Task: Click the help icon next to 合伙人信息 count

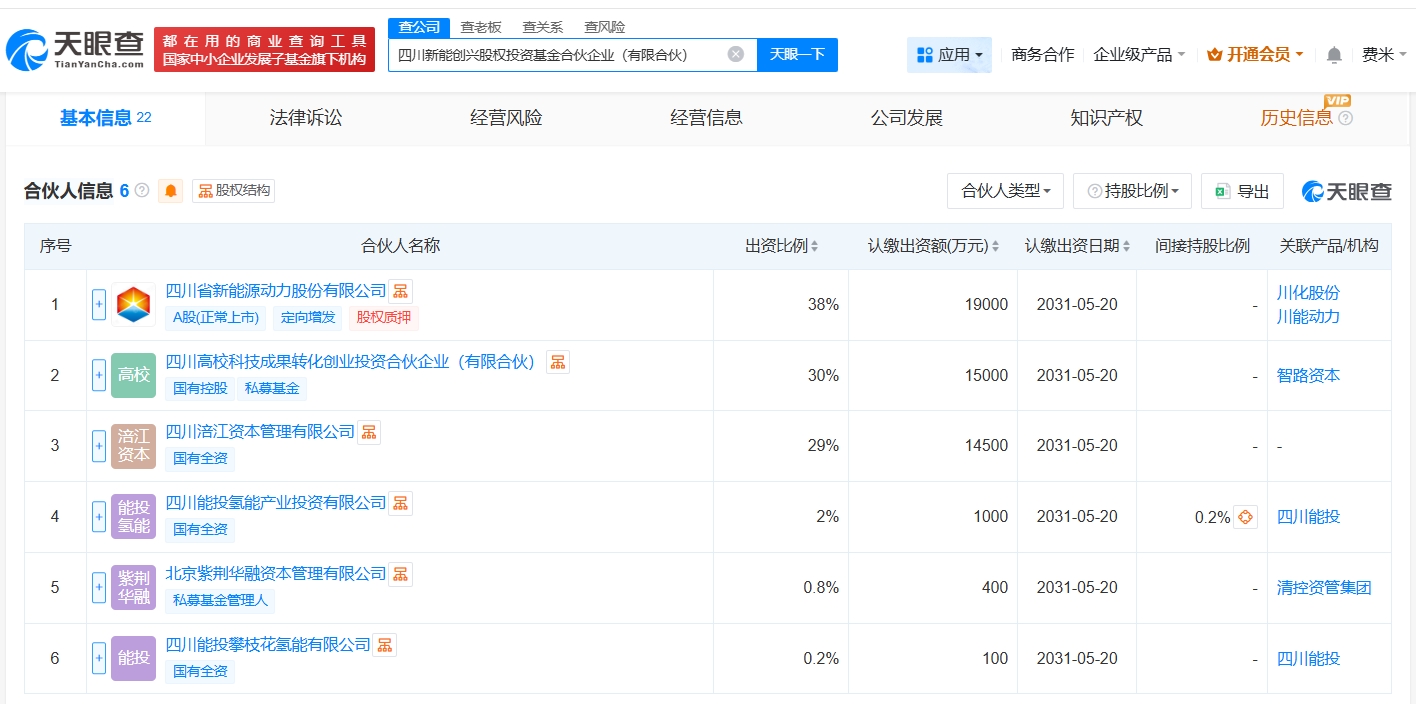Action: point(142,190)
